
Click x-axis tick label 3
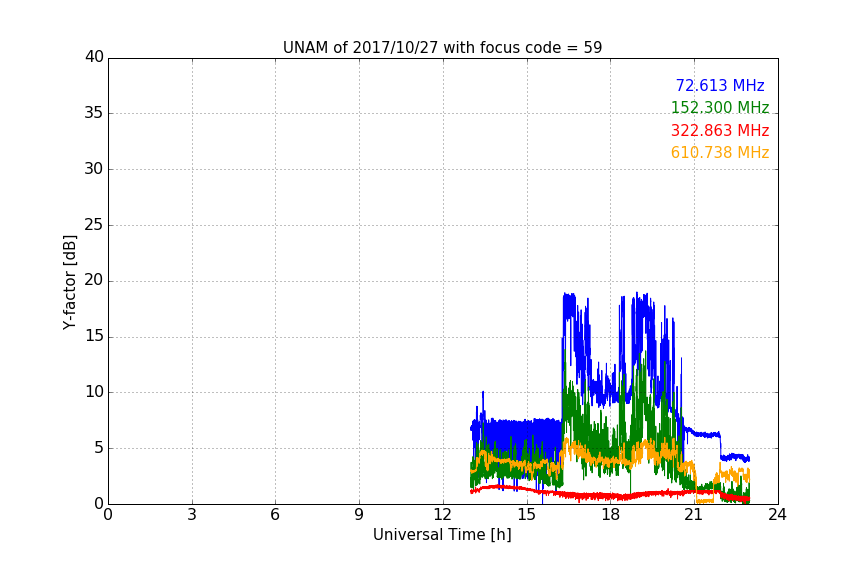192,515
